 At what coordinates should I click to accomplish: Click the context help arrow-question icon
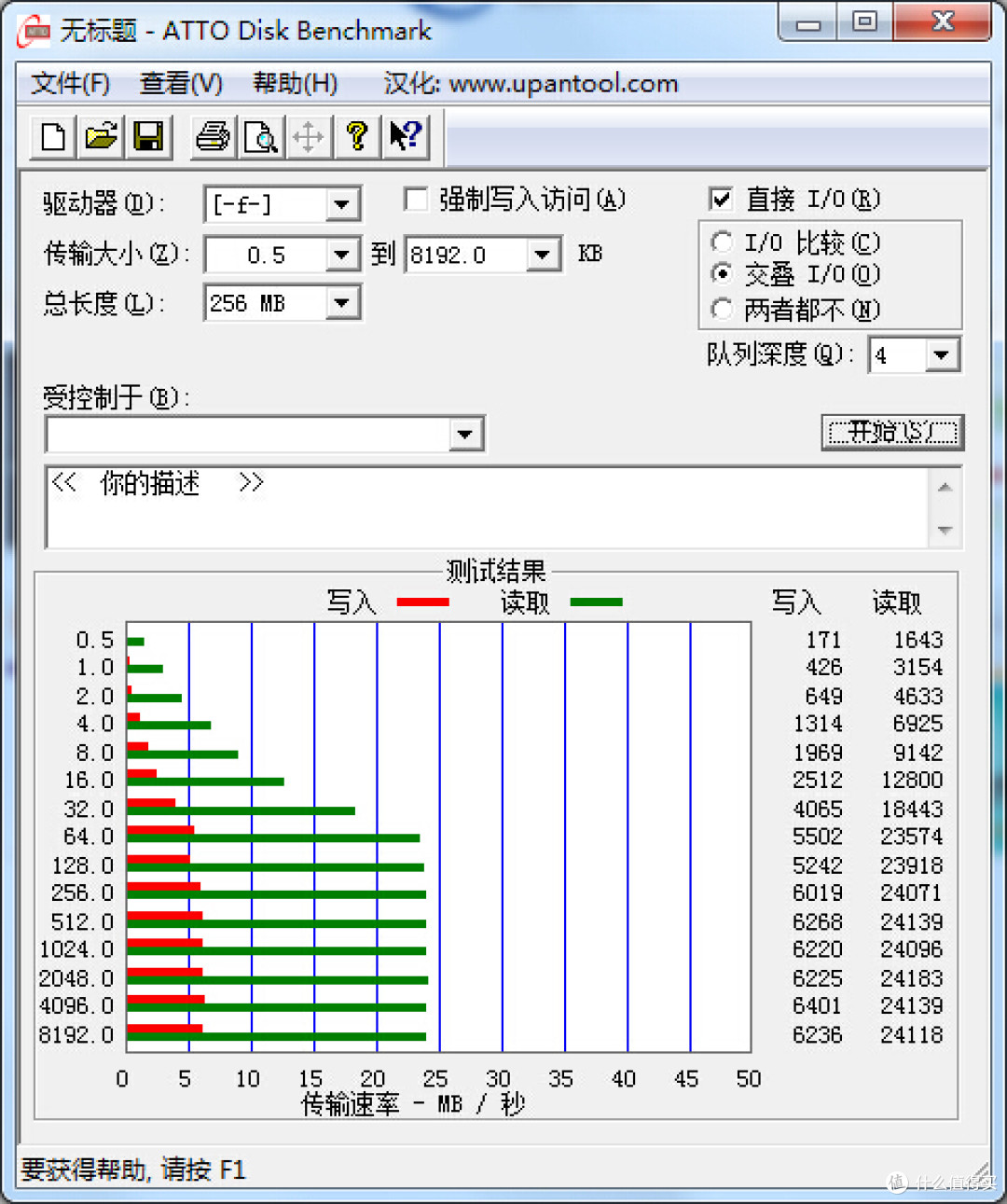pos(405,137)
